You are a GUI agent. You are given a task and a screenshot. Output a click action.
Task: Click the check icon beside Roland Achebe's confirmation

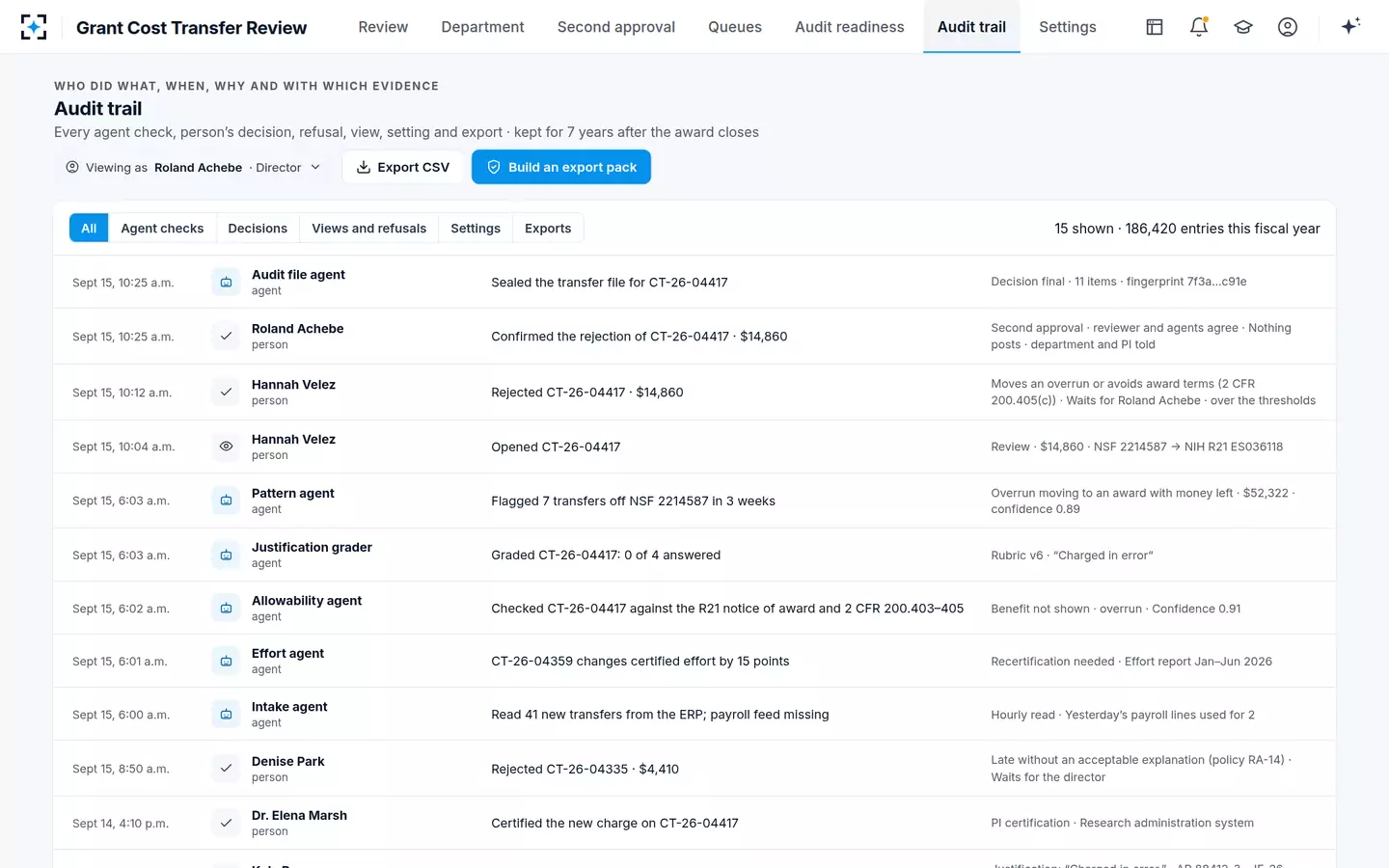click(226, 337)
